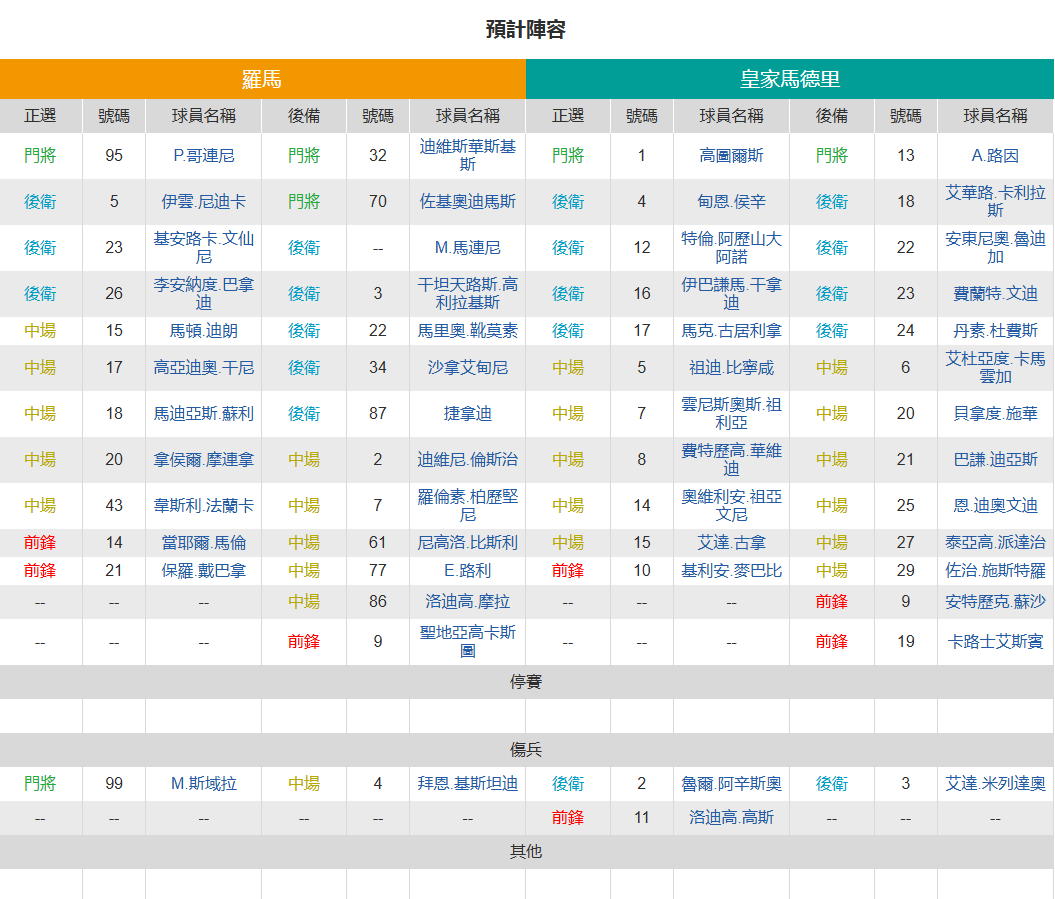Click the 羅馬 team header

(x=262, y=79)
